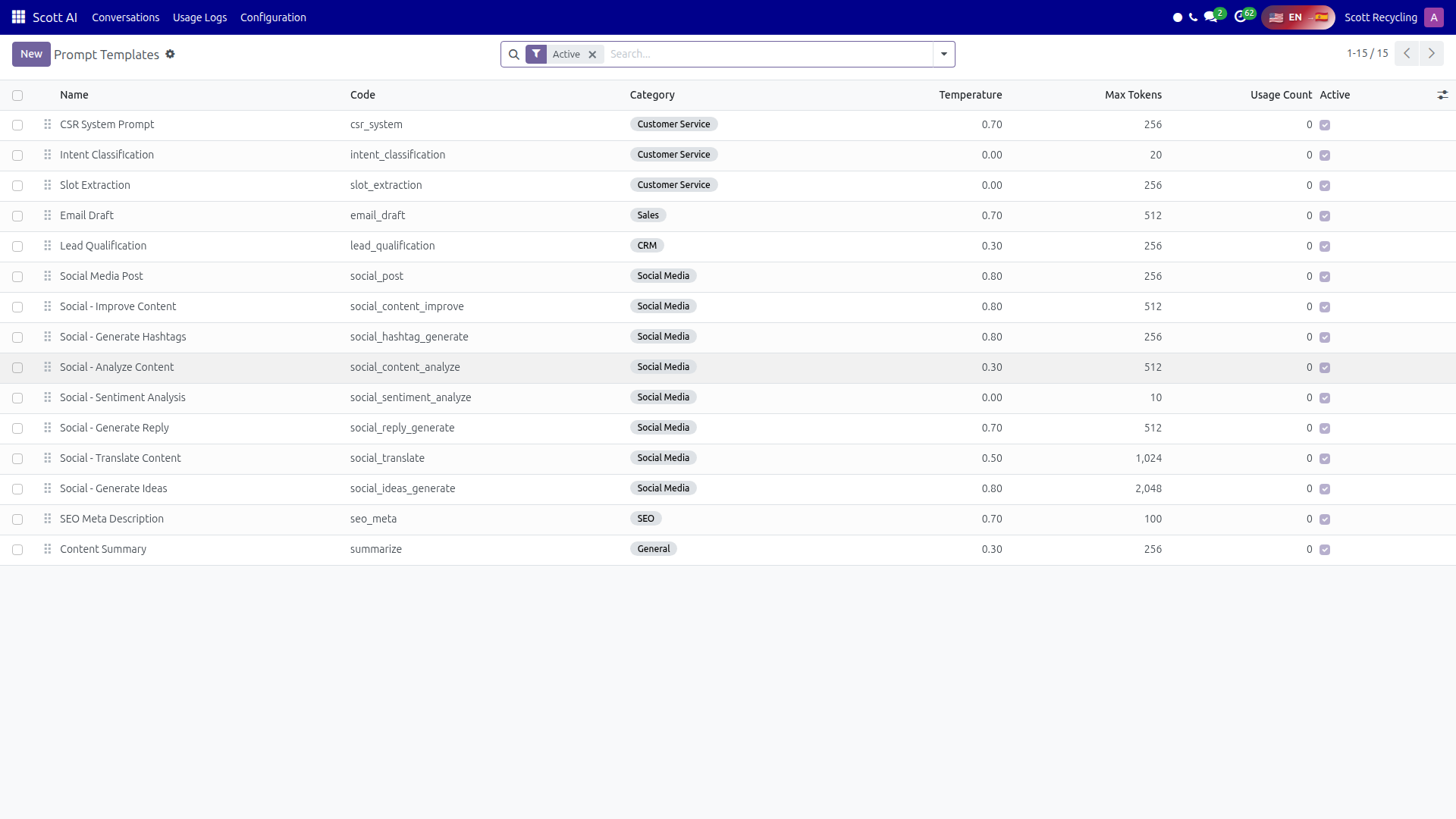Open the apps grid menu icon
The height and width of the screenshot is (819, 1456).
point(18,17)
